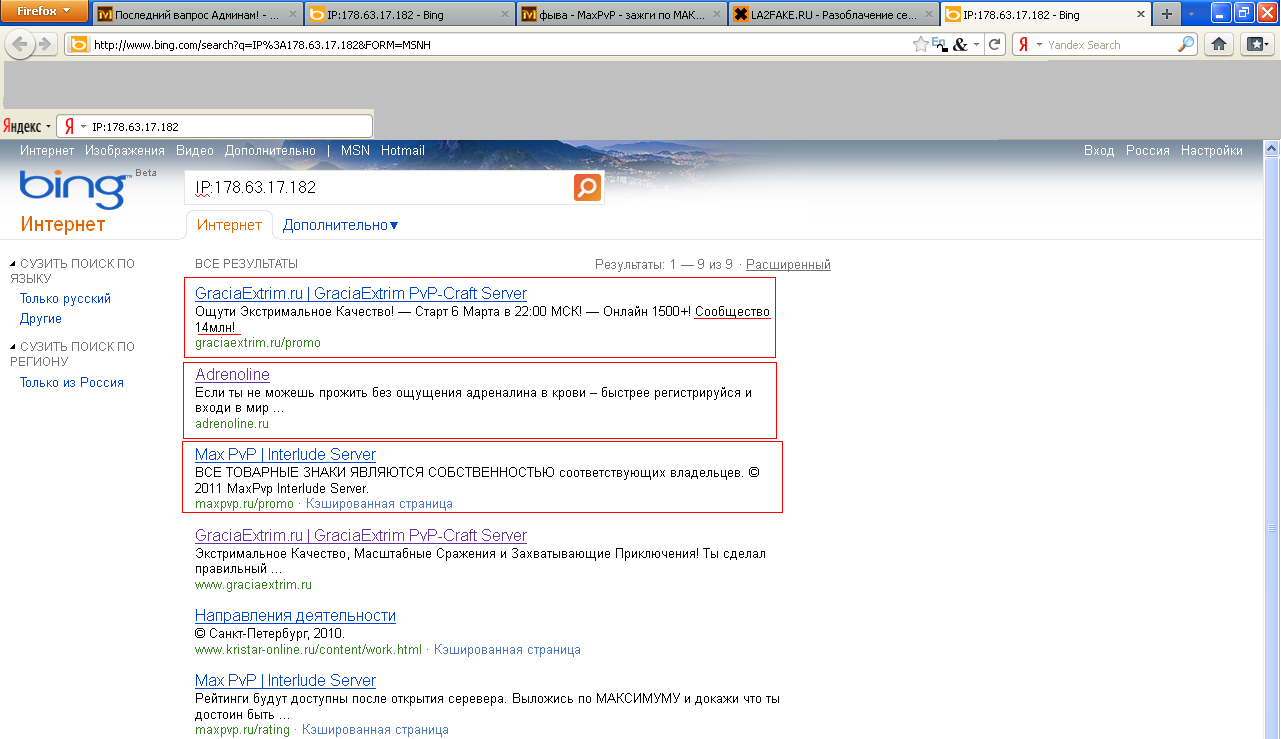Select the Интернет tab under the search box
The height and width of the screenshot is (739, 1281).
tap(229, 225)
